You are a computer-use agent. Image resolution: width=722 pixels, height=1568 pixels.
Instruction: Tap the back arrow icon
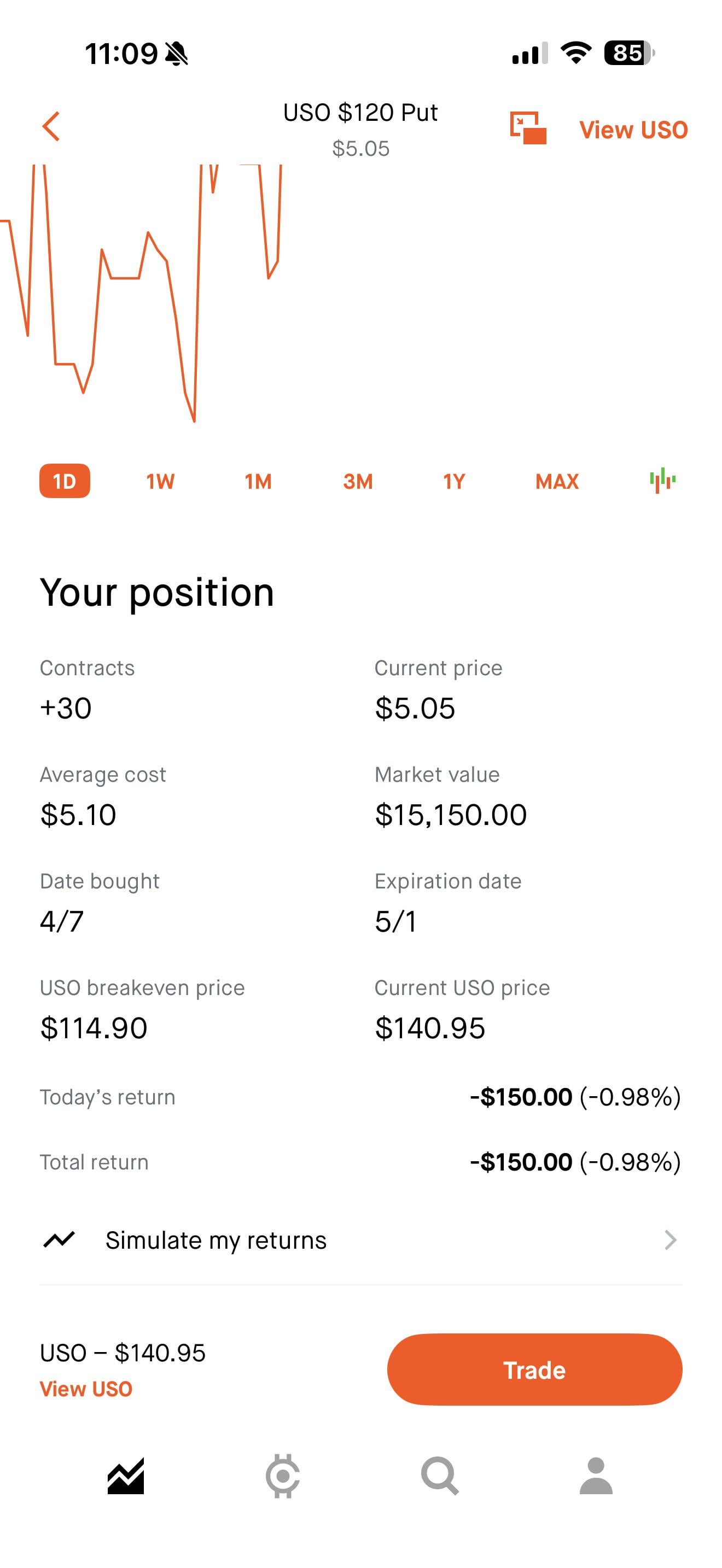(51, 127)
